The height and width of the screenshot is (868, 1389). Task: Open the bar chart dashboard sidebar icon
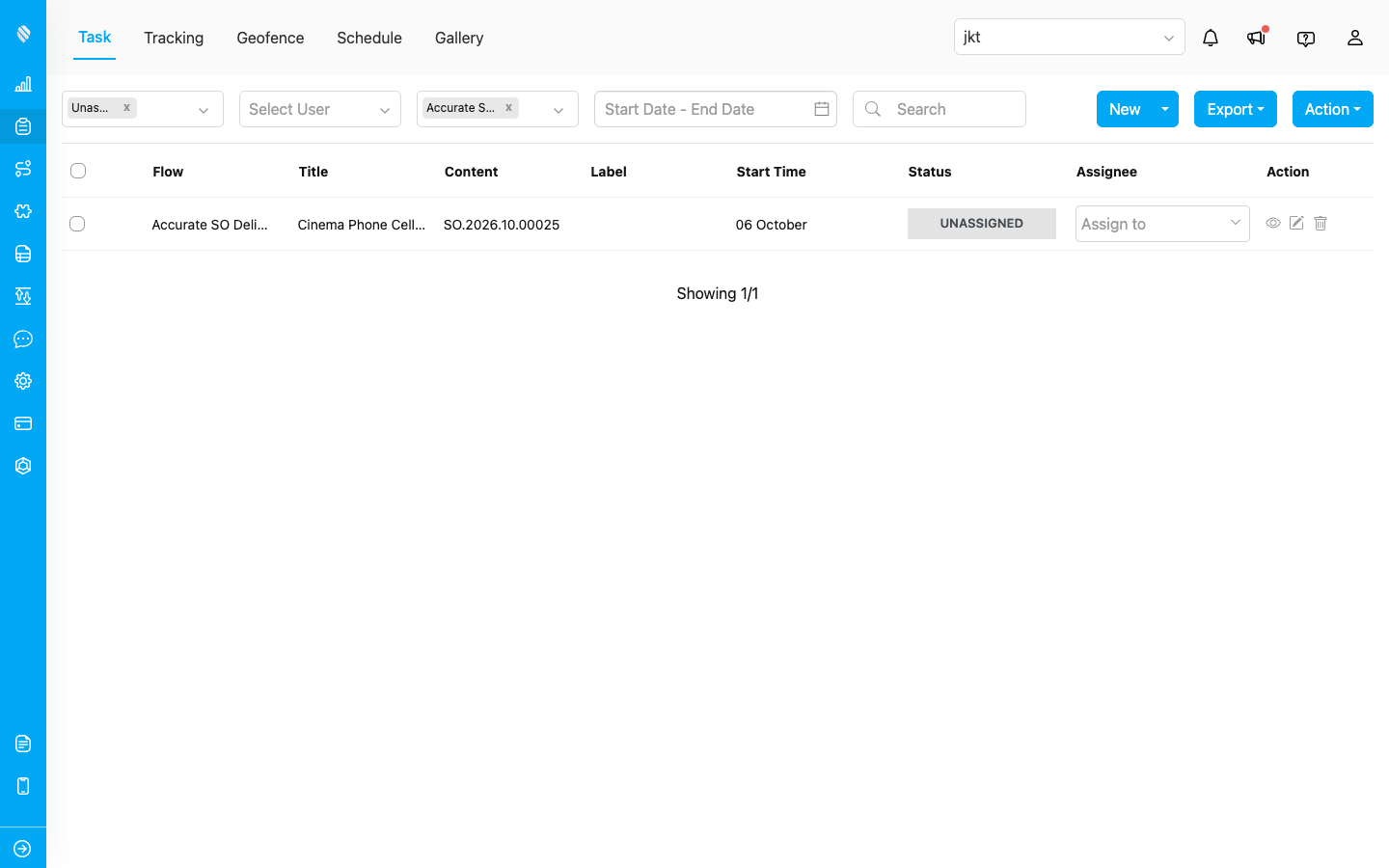pos(23,84)
